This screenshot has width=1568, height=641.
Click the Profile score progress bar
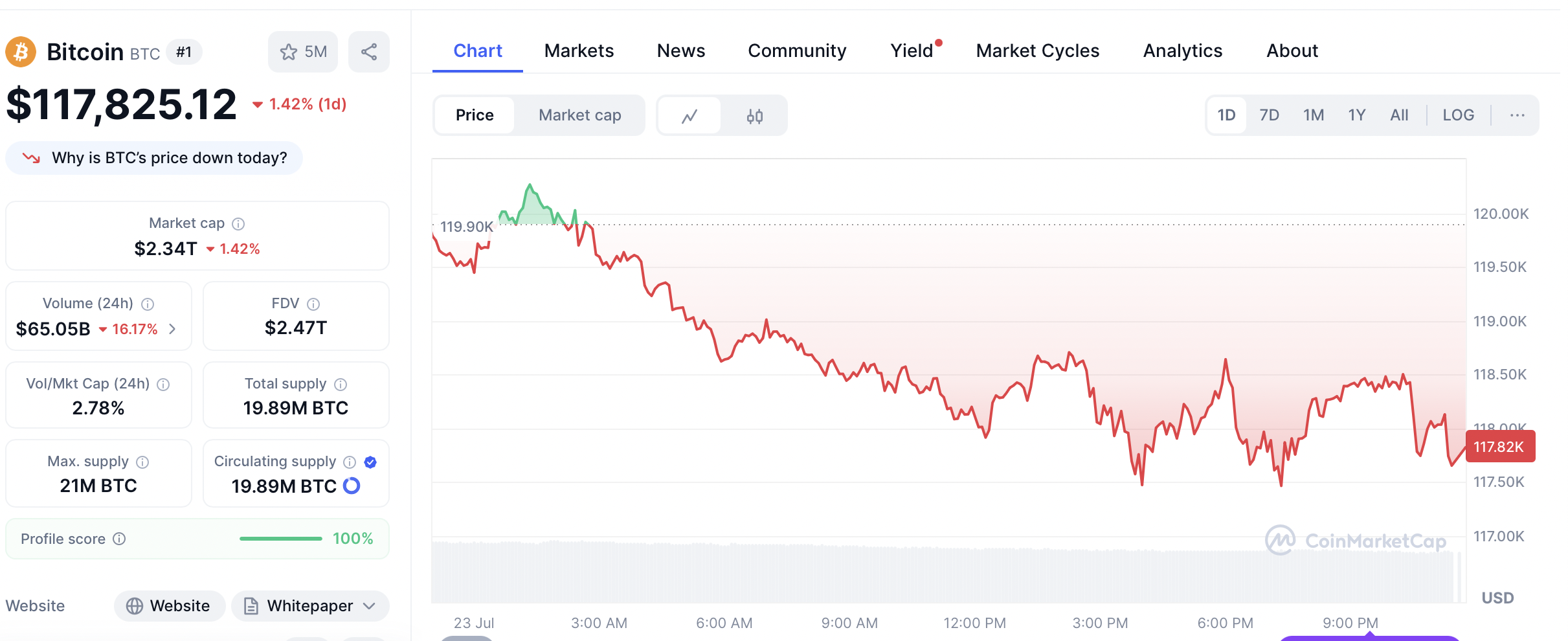[x=280, y=539]
